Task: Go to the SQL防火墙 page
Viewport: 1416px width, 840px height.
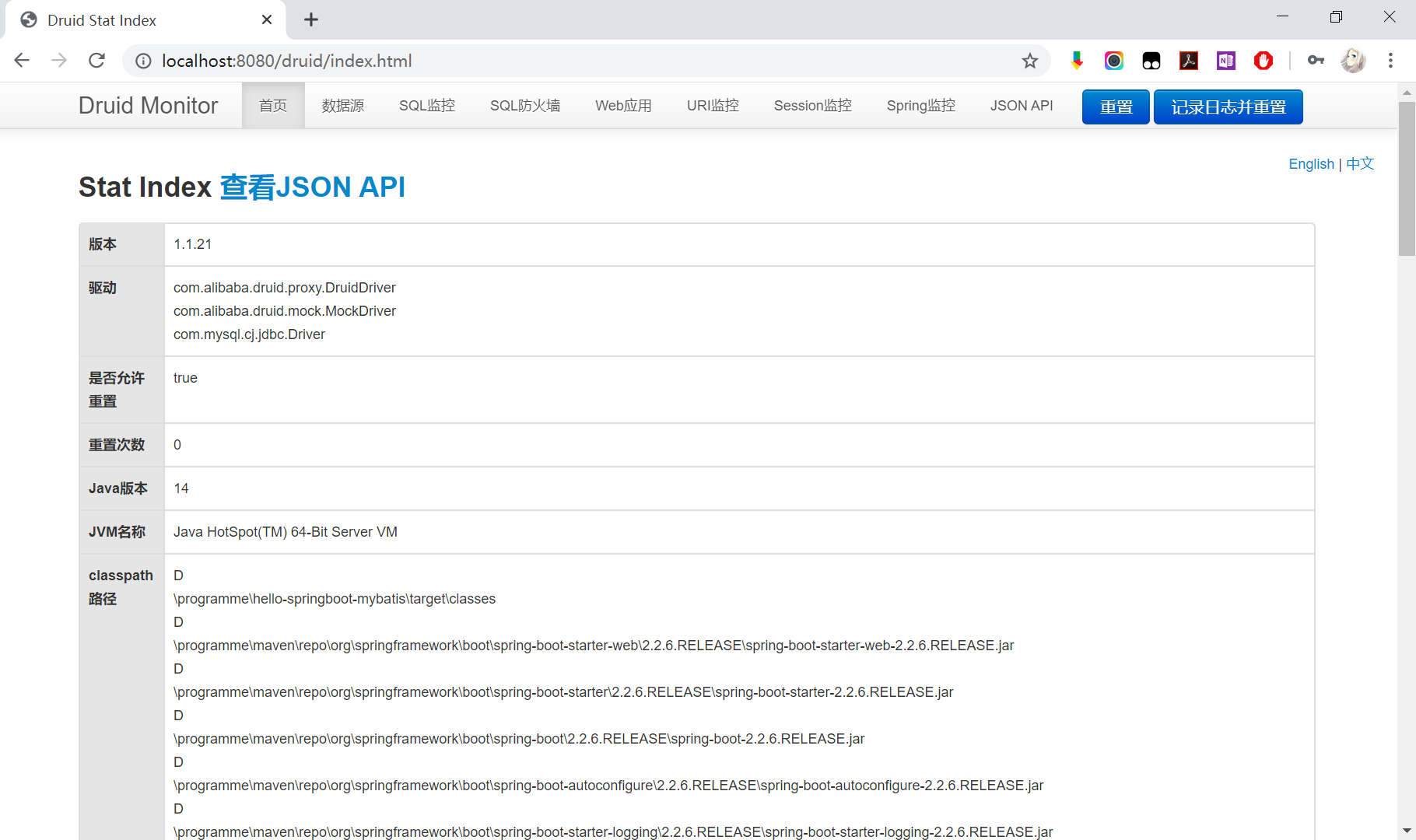Action: pyautogui.click(x=525, y=106)
